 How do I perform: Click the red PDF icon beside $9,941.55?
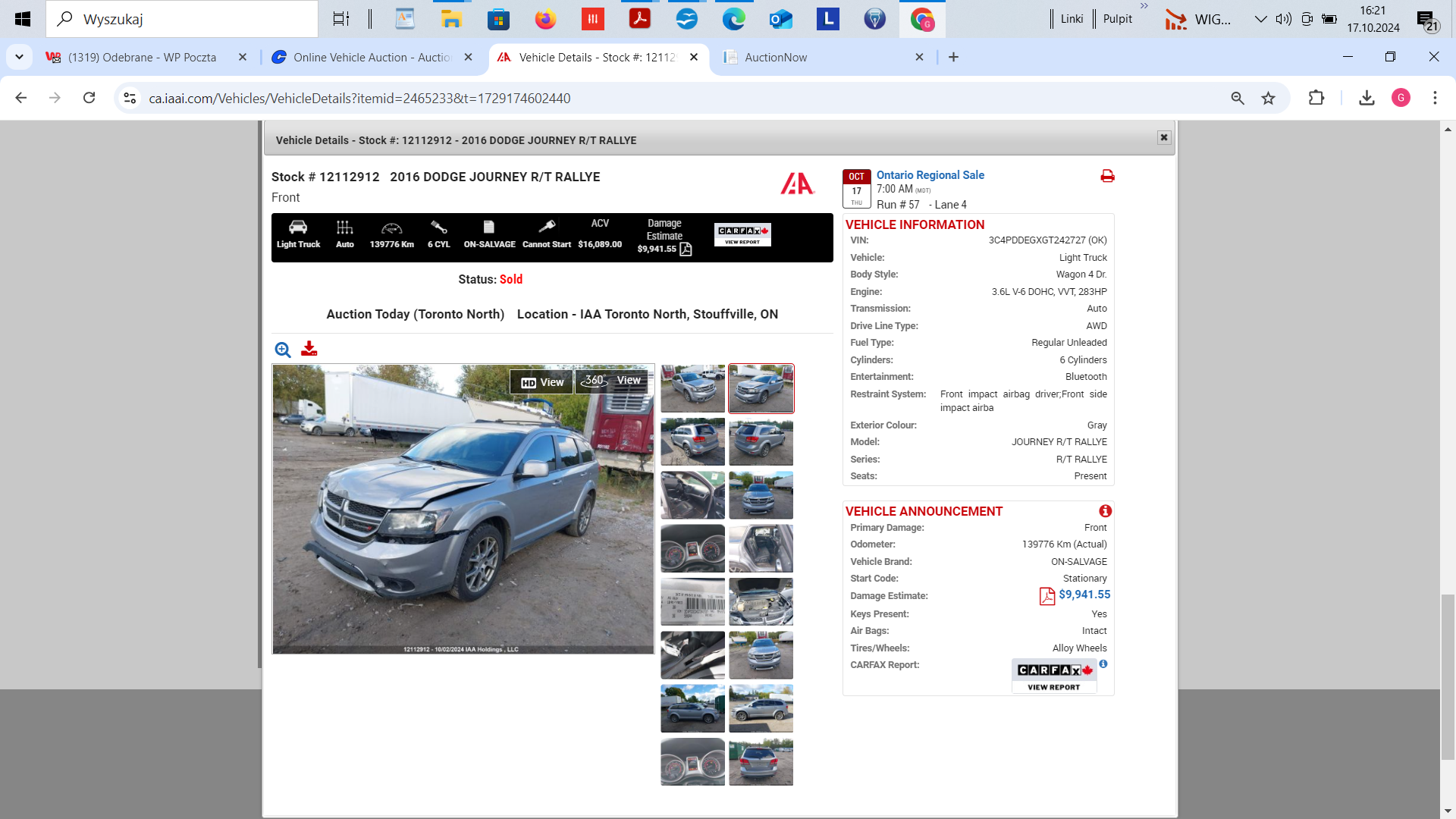point(1046,596)
